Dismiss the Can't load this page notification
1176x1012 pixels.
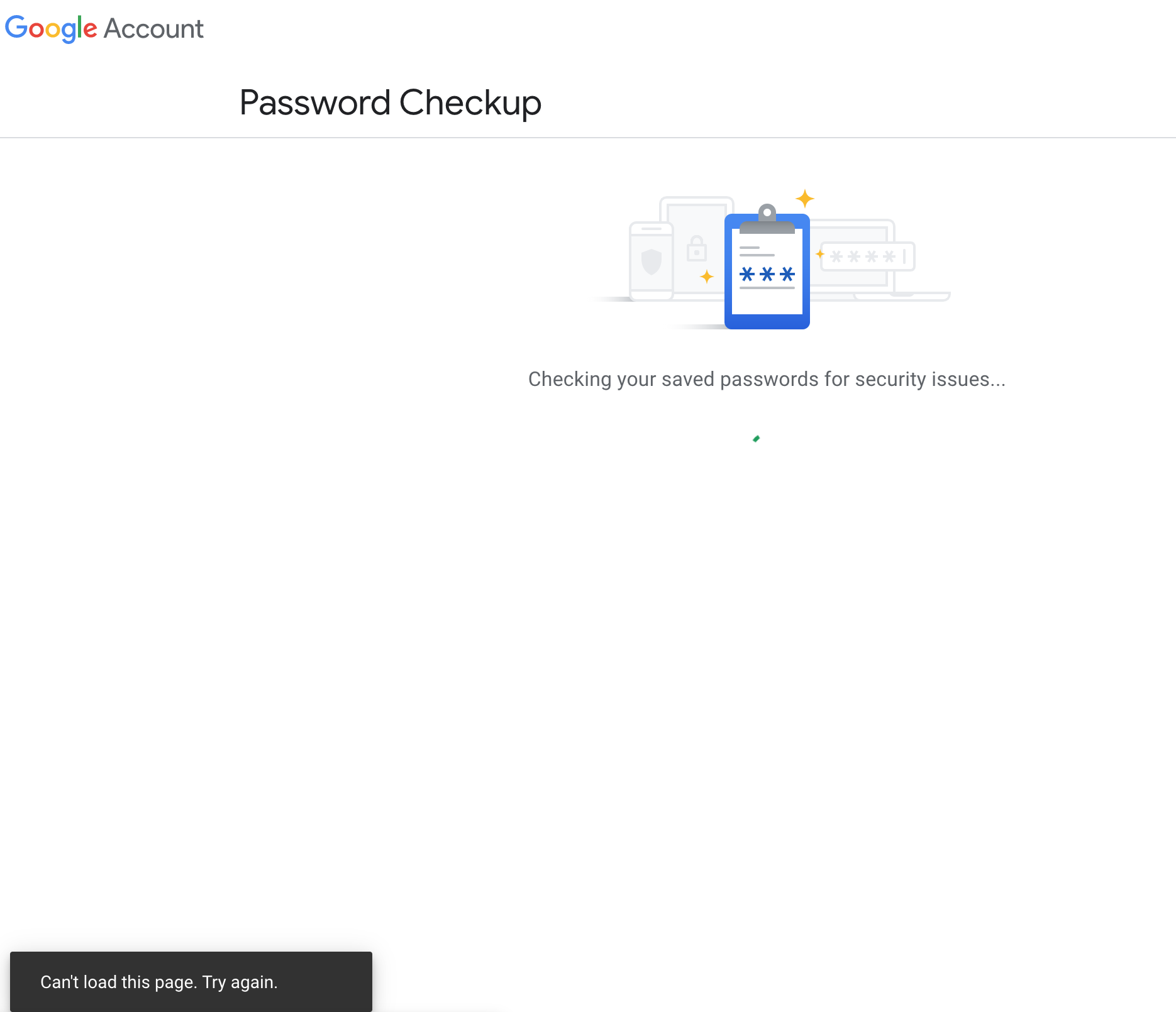[x=192, y=982]
